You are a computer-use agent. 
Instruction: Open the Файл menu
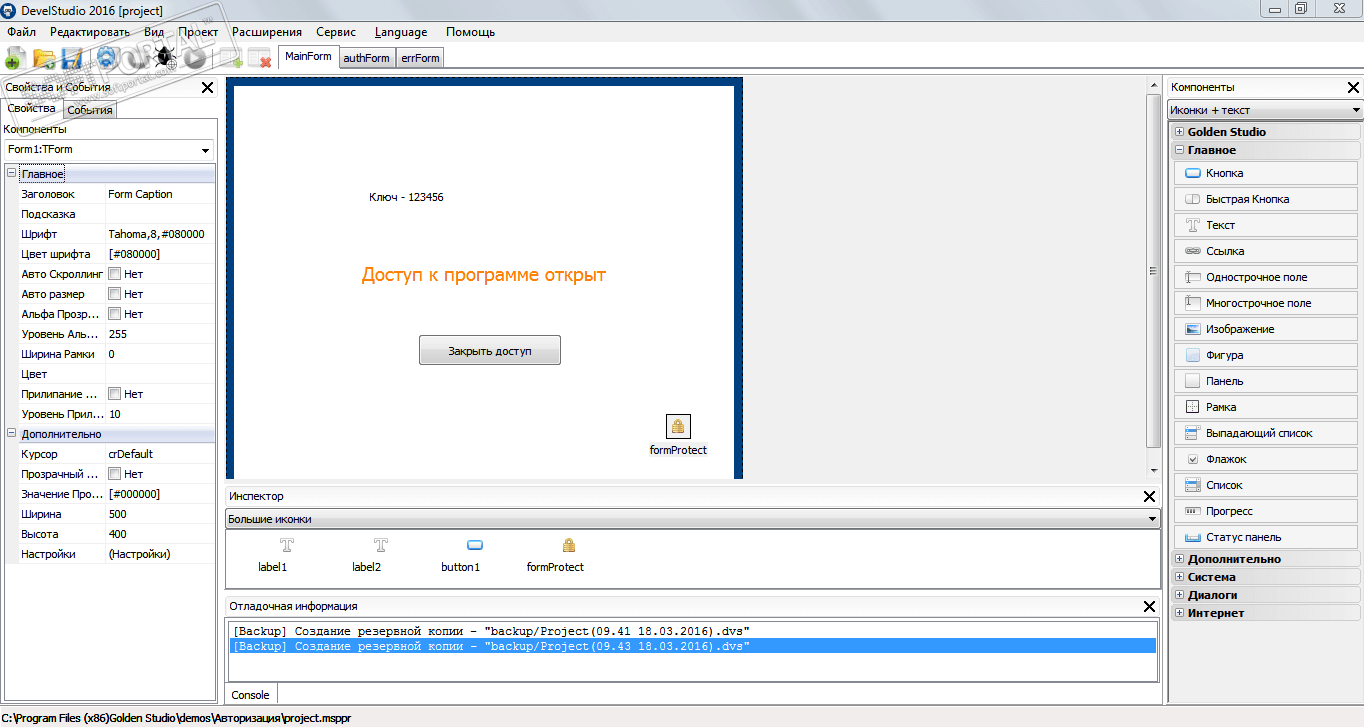click(x=21, y=32)
